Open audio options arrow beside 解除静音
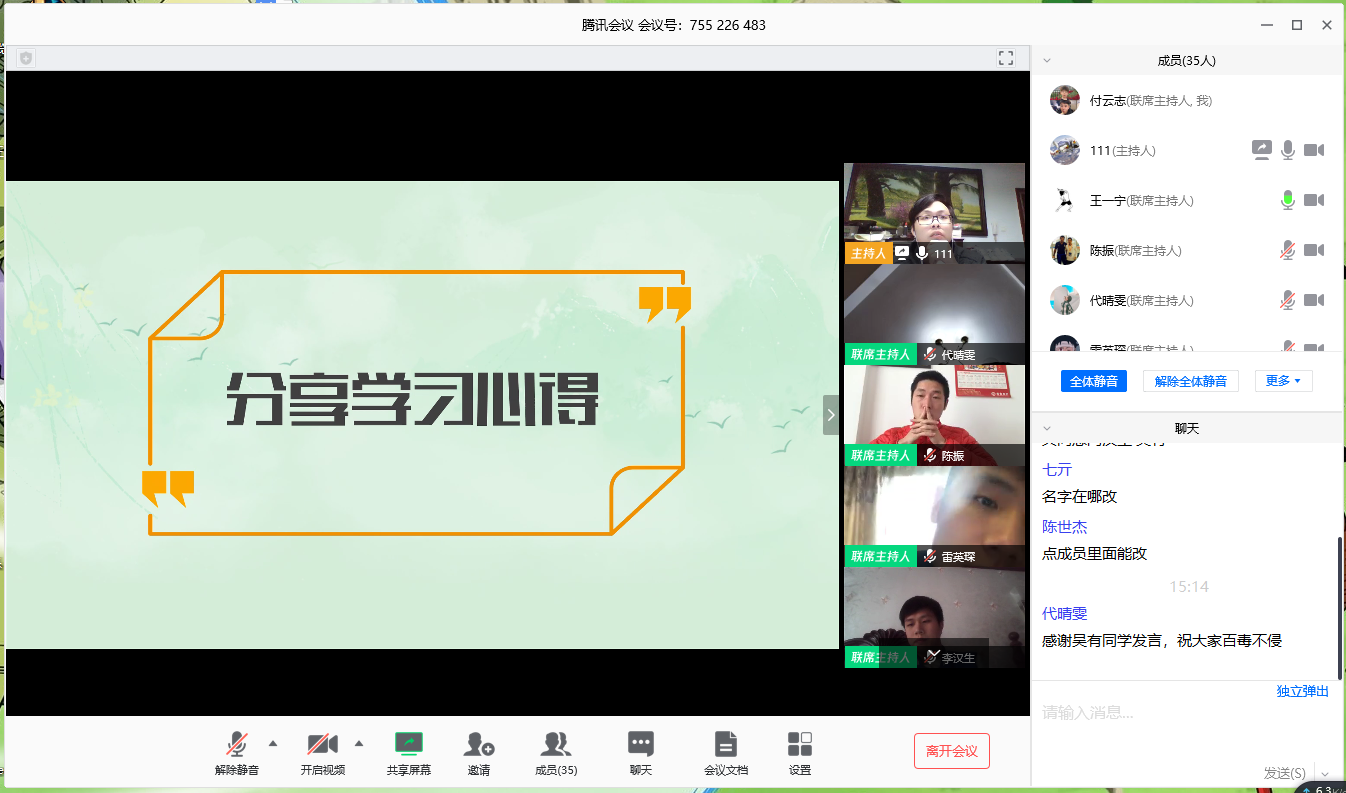This screenshot has height=793, width=1346. pyautogui.click(x=273, y=743)
